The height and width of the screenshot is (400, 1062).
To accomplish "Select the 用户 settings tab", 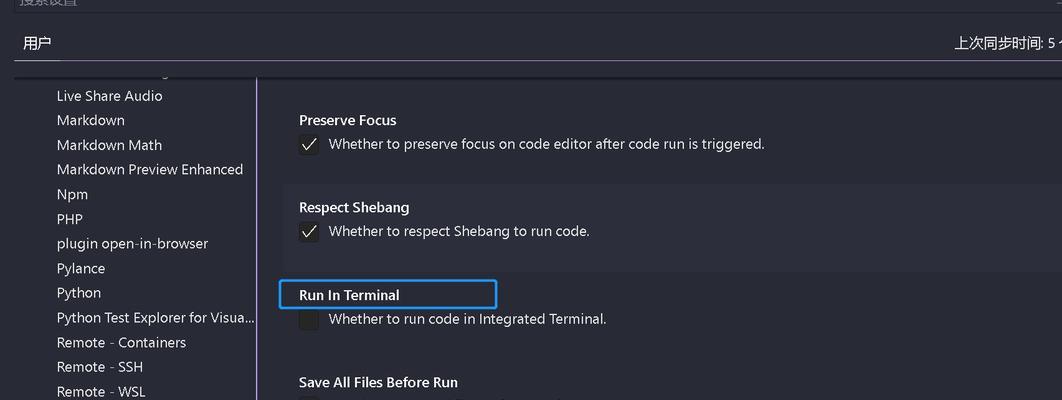I will coord(37,44).
